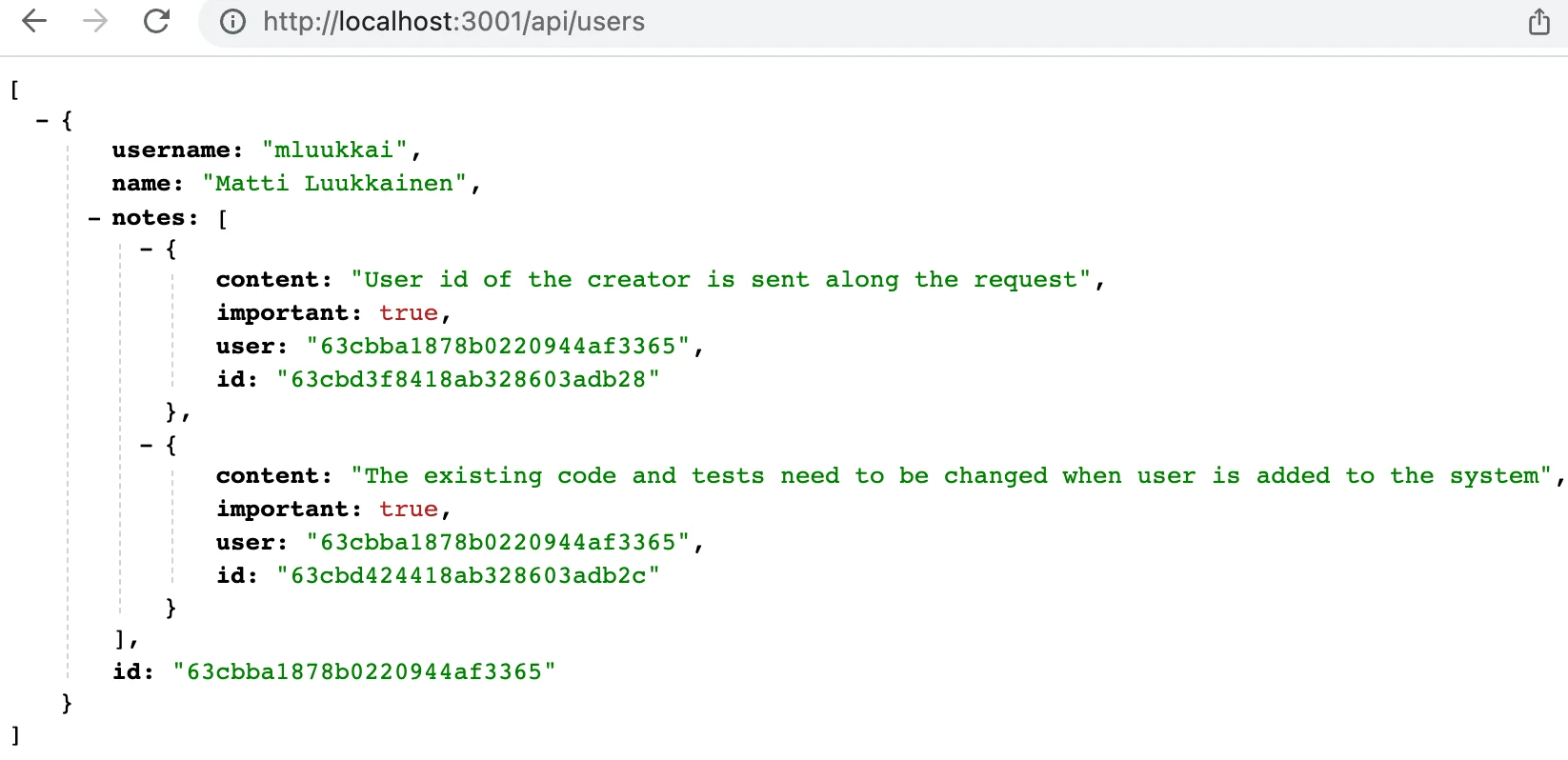Click the "name:" key

[x=148, y=184]
